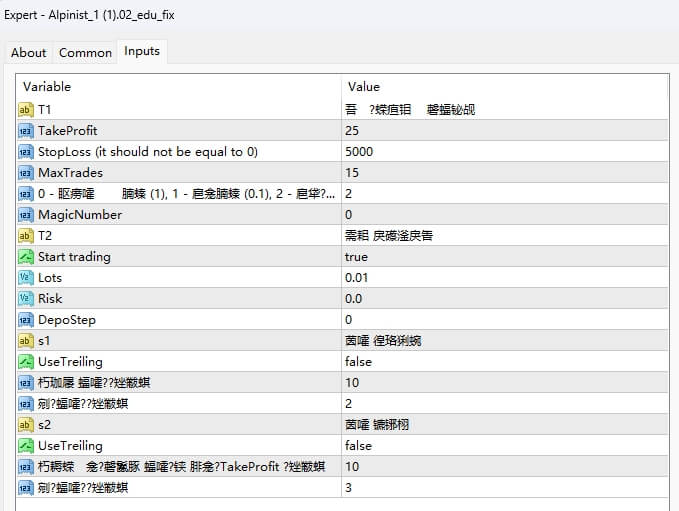Select the value 2 in the row above s2
The height and width of the screenshot is (511, 679).
pos(349,404)
